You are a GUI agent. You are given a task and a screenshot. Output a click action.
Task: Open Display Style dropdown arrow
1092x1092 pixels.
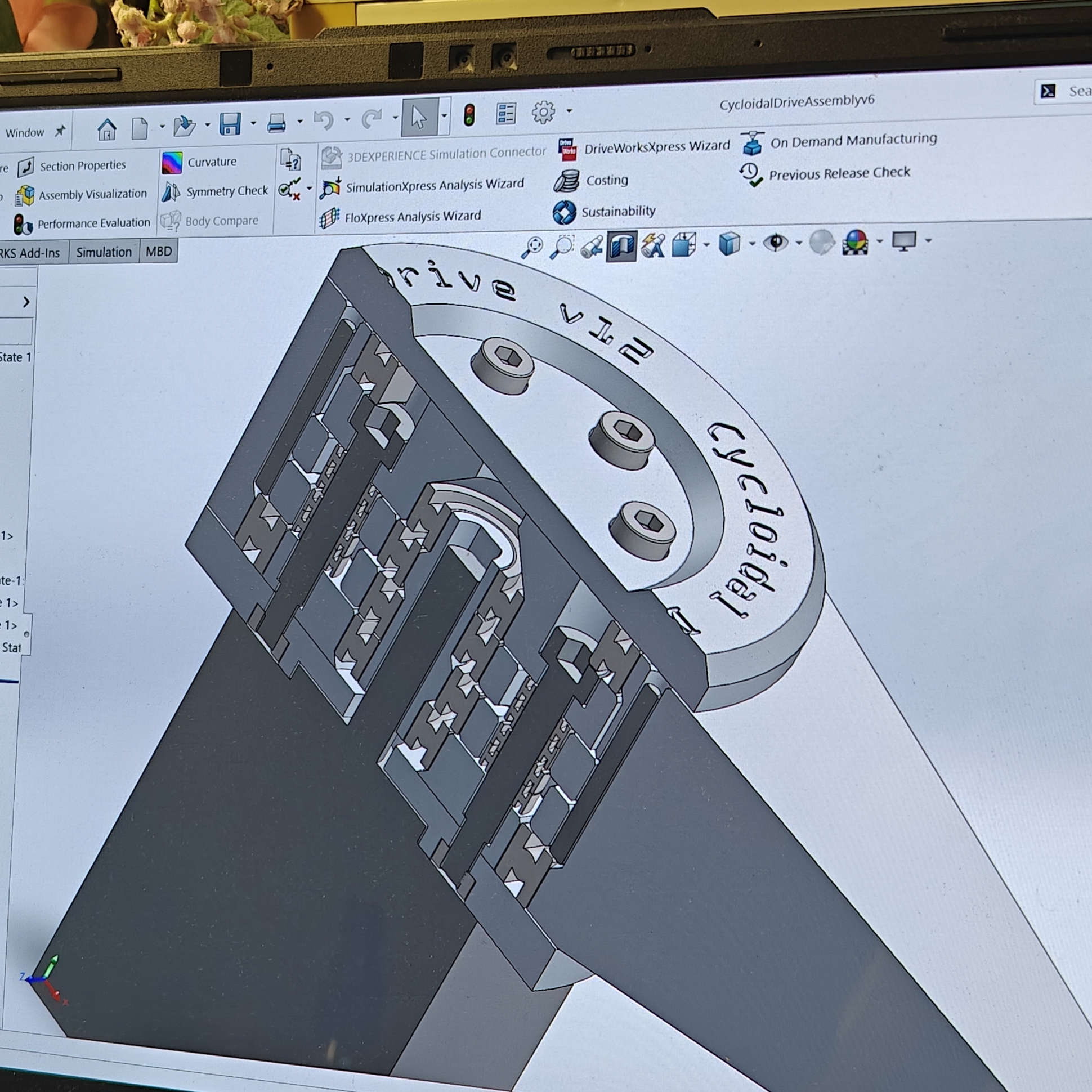click(x=752, y=244)
